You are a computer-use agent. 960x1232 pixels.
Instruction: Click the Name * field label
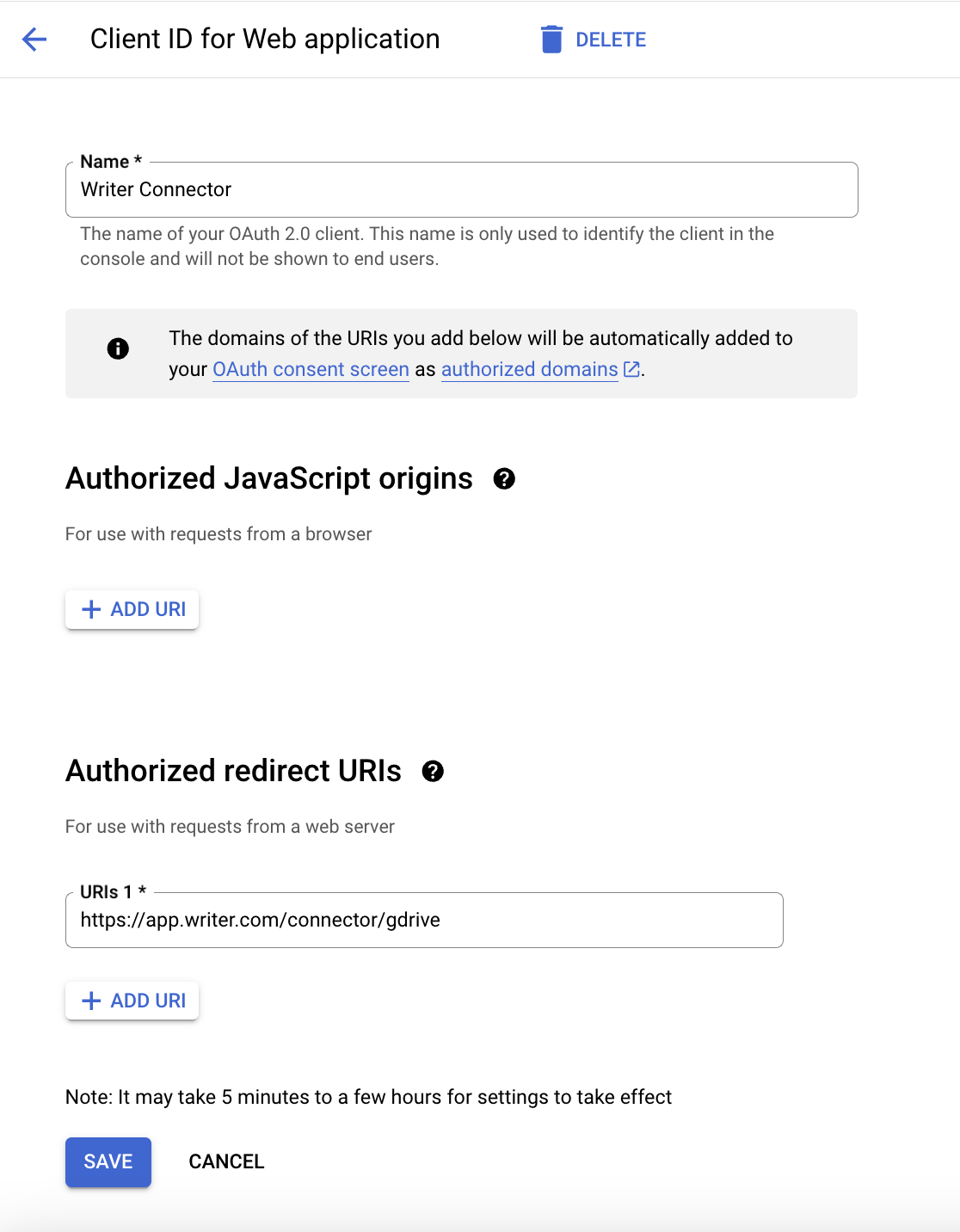[x=111, y=162]
